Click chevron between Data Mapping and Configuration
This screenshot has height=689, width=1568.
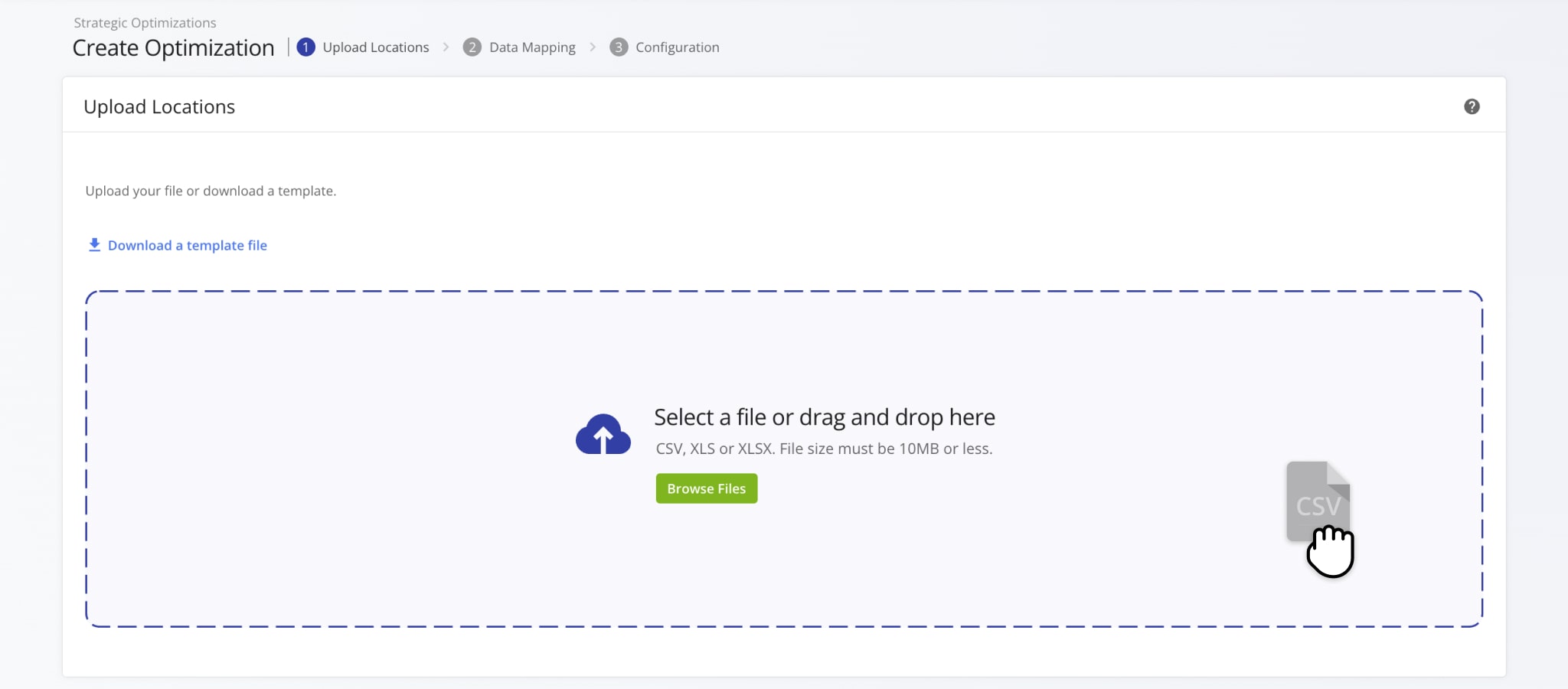592,47
